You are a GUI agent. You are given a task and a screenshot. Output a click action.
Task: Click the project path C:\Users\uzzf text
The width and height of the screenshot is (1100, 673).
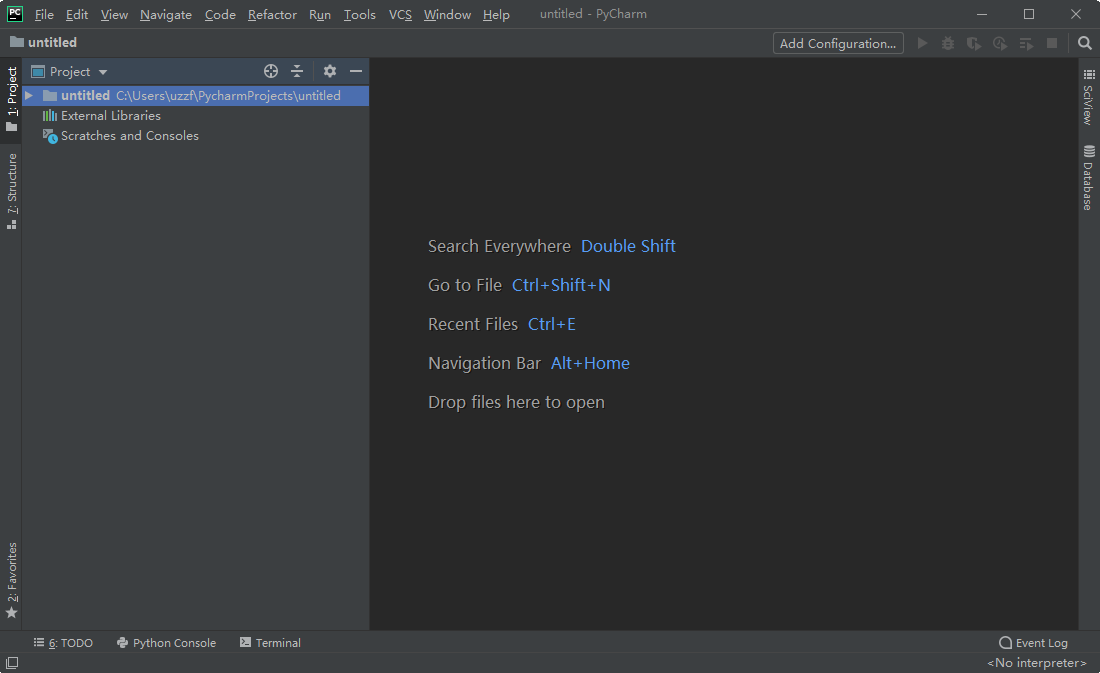tap(228, 95)
